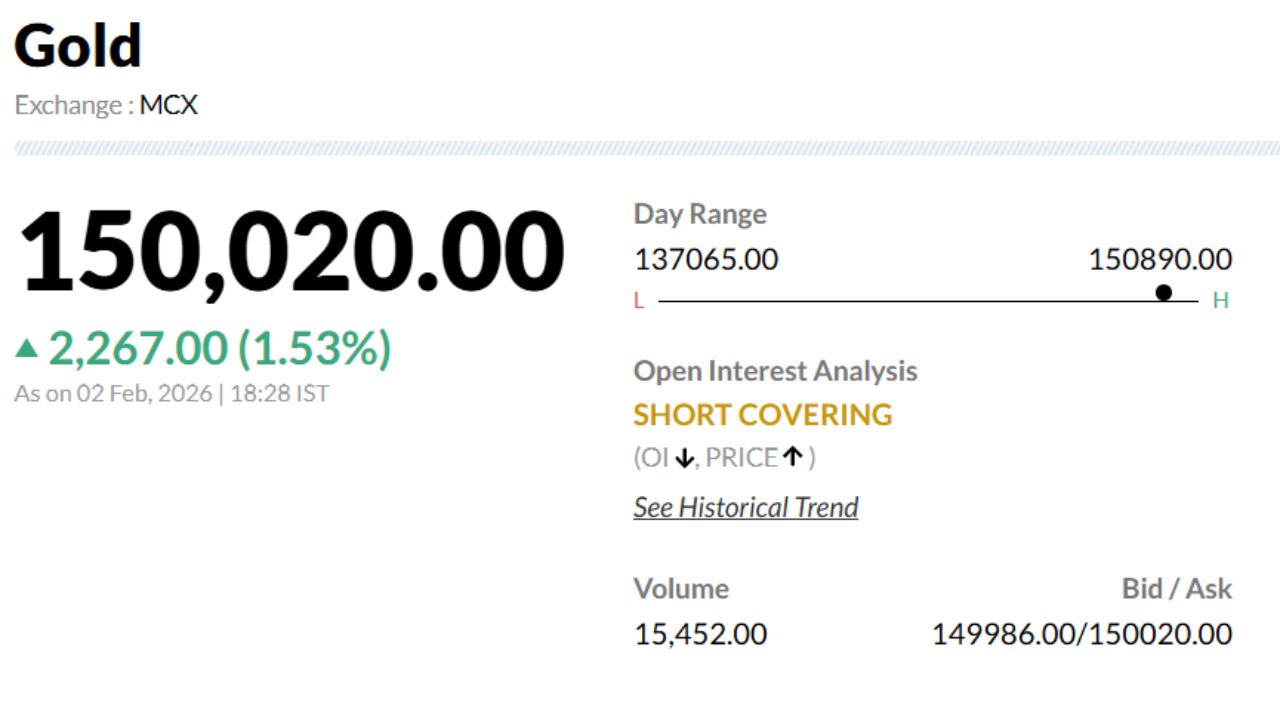Click the Day Range low value 137065.00
The image size is (1280, 720).
point(706,260)
